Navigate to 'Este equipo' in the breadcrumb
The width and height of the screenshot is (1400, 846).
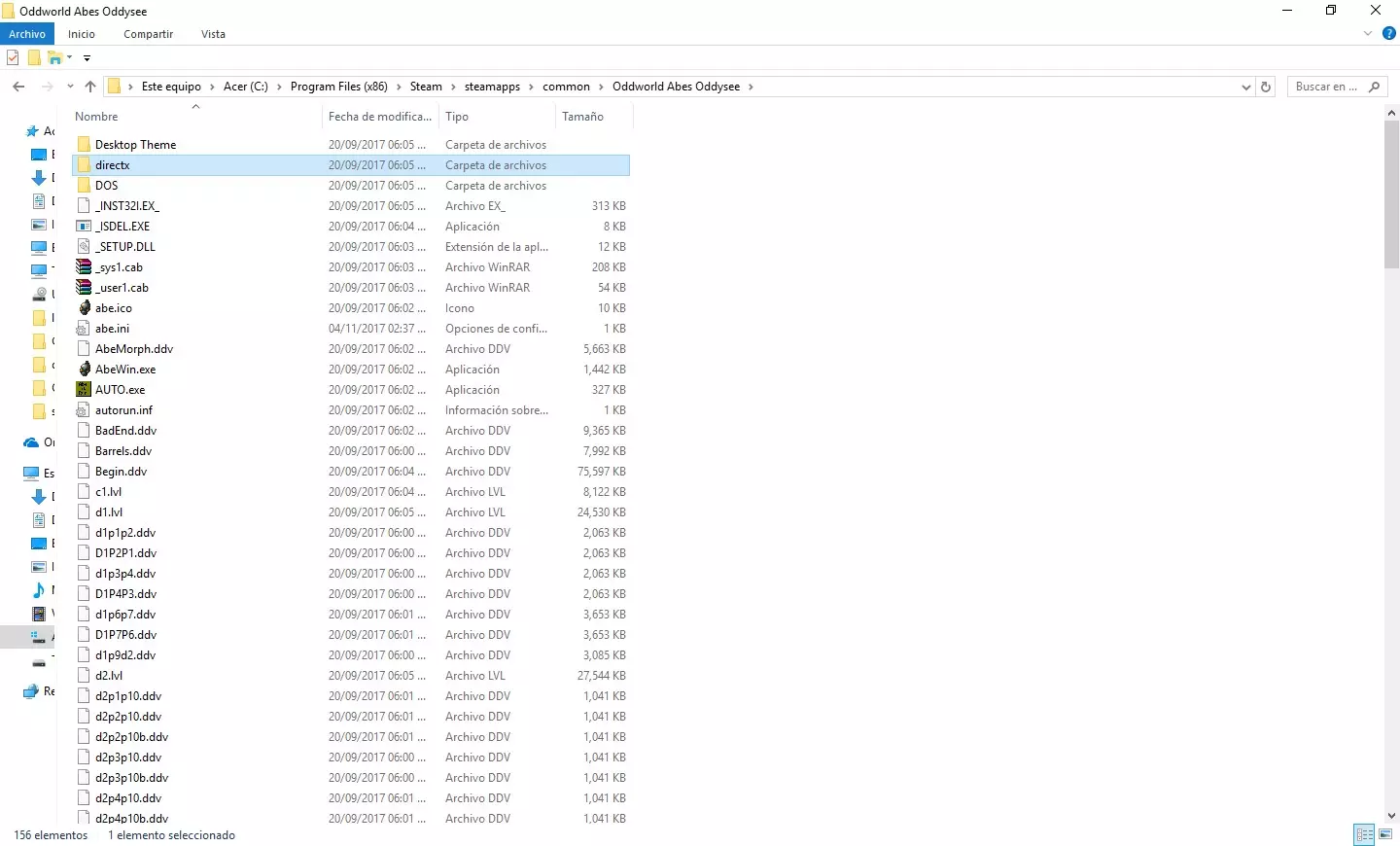(x=171, y=87)
